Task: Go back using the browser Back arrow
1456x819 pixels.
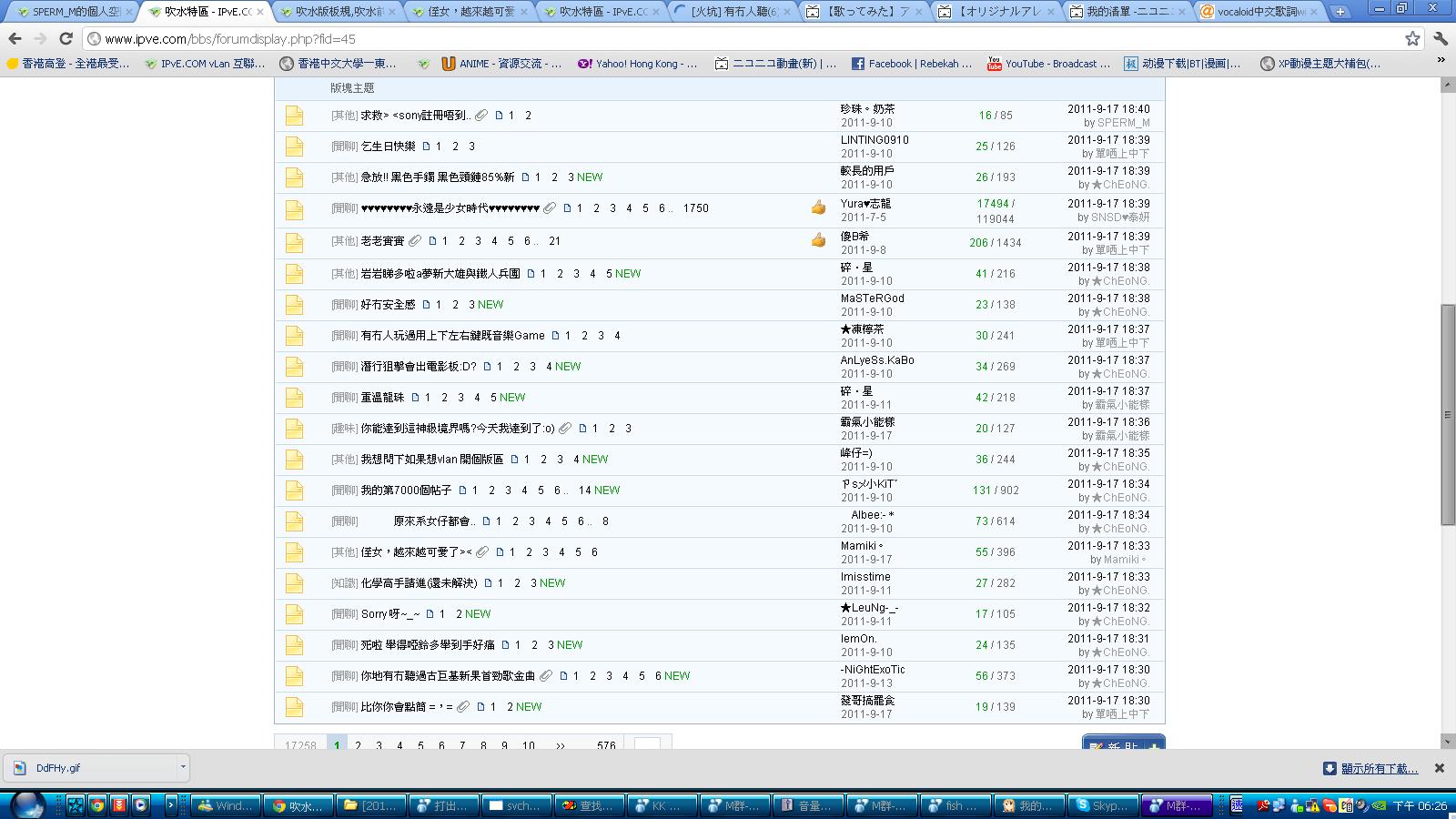Action: pyautogui.click(x=15, y=39)
